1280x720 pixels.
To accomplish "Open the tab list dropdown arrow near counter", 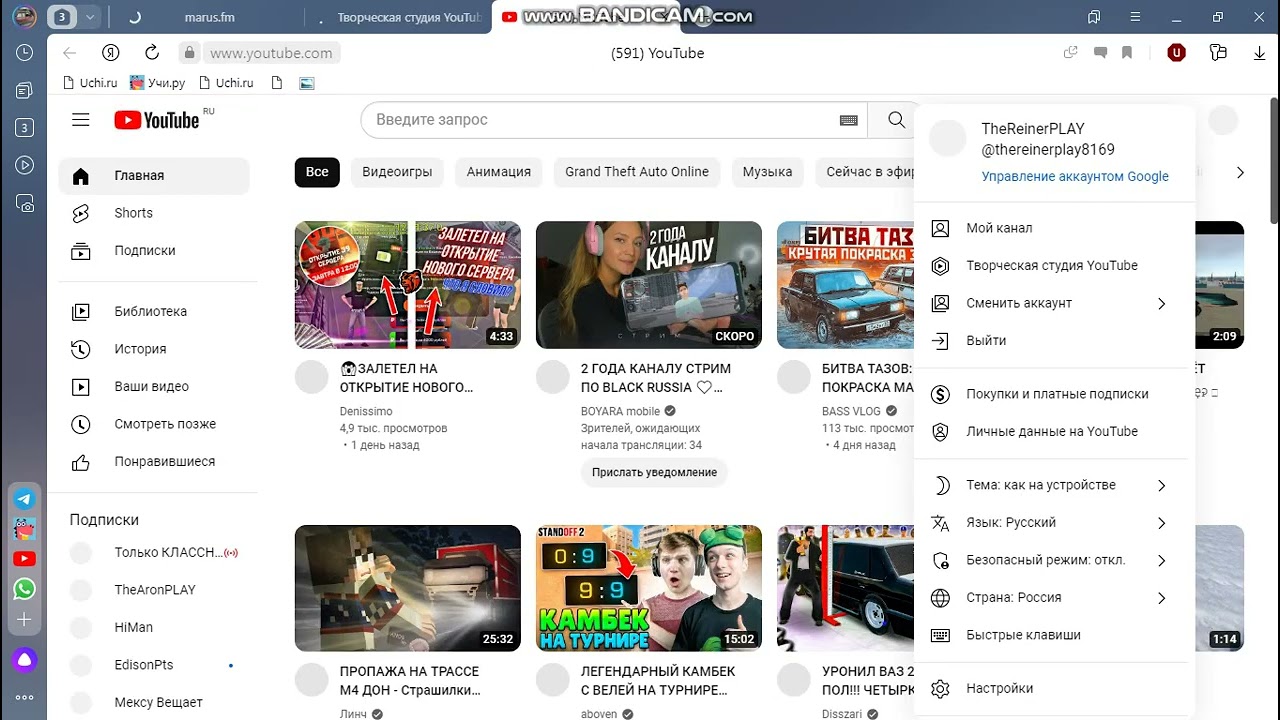I will tap(90, 17).
